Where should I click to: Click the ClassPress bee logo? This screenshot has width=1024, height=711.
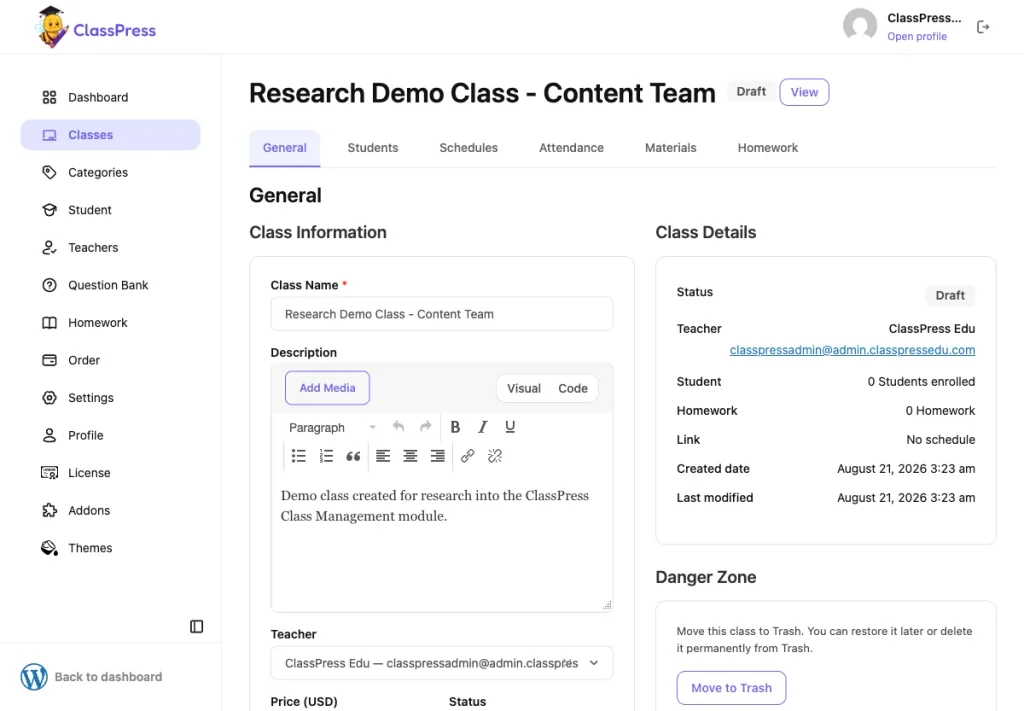coord(52,27)
